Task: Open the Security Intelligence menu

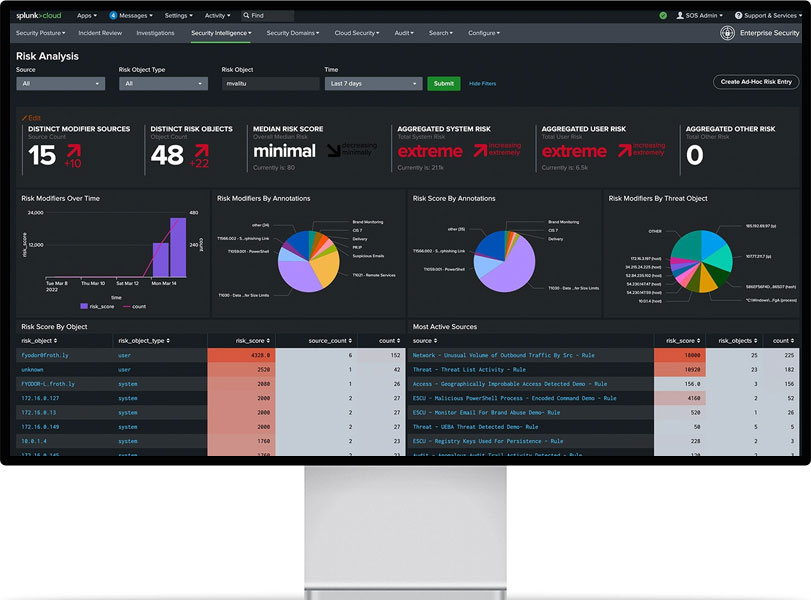Action: [221, 33]
